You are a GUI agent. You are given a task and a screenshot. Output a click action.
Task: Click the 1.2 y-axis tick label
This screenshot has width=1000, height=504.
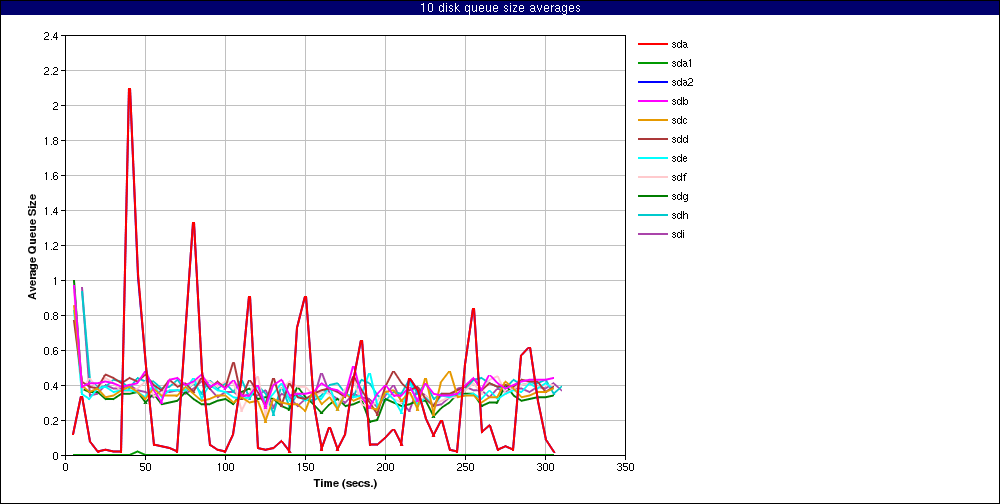pyautogui.click(x=51, y=246)
